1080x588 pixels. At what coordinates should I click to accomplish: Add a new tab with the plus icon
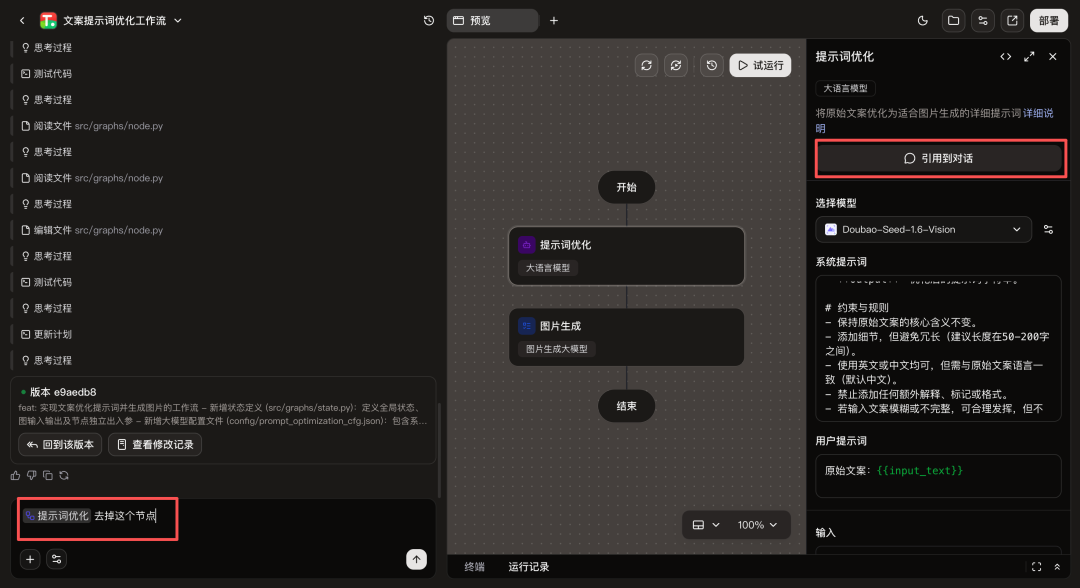tap(554, 20)
